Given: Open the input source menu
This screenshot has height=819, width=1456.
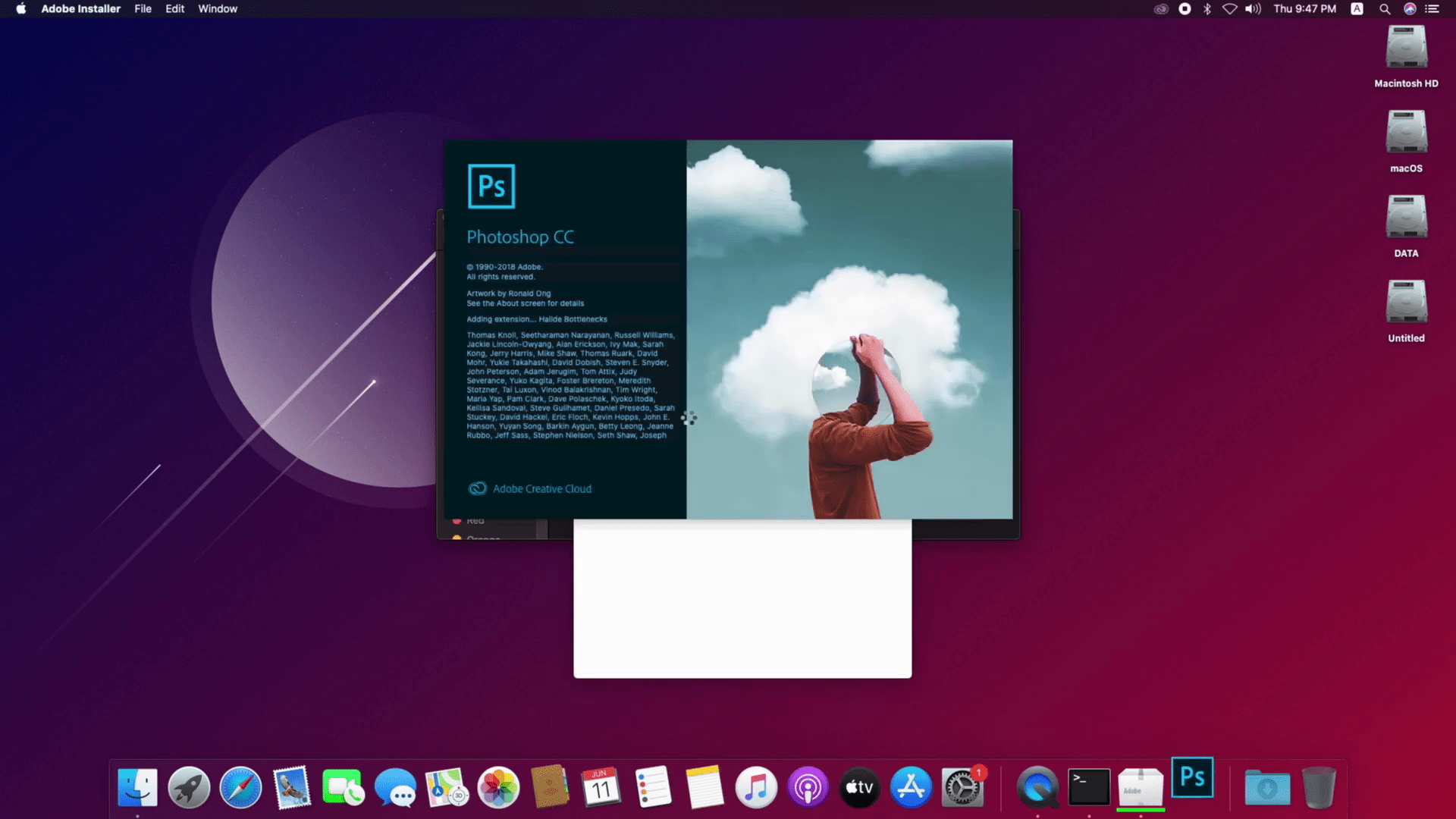Looking at the screenshot, I should coord(1357,9).
